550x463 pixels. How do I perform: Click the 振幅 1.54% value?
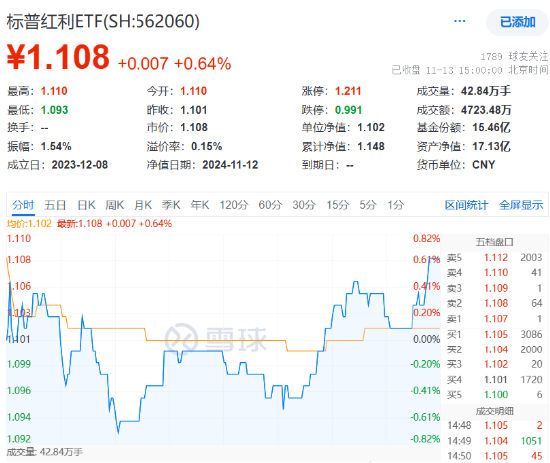click(56, 146)
